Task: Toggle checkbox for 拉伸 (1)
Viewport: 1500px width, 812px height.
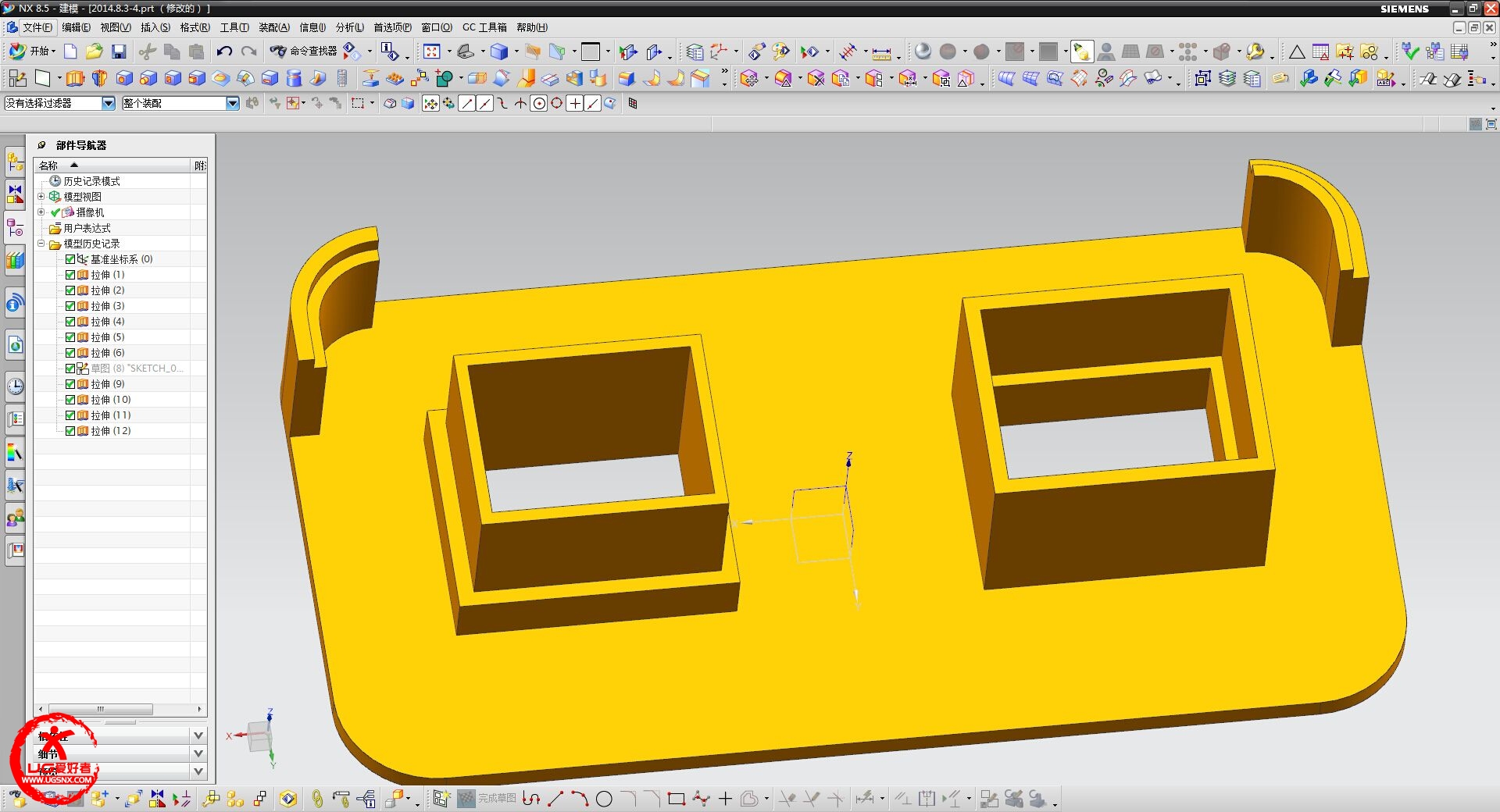Action: pyautogui.click(x=70, y=275)
